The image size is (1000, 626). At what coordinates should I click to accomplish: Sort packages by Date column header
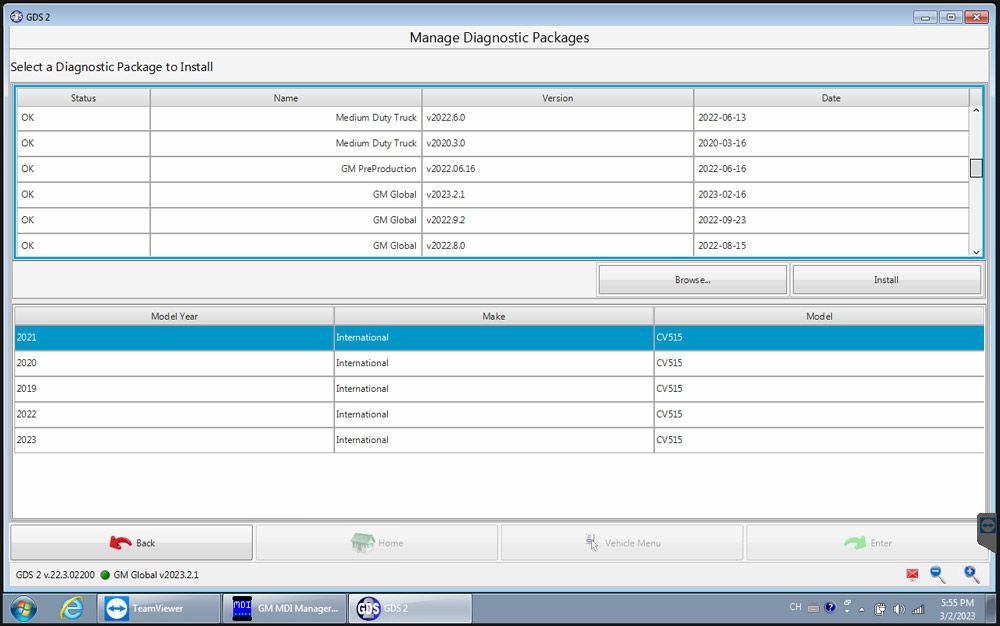[831, 98]
